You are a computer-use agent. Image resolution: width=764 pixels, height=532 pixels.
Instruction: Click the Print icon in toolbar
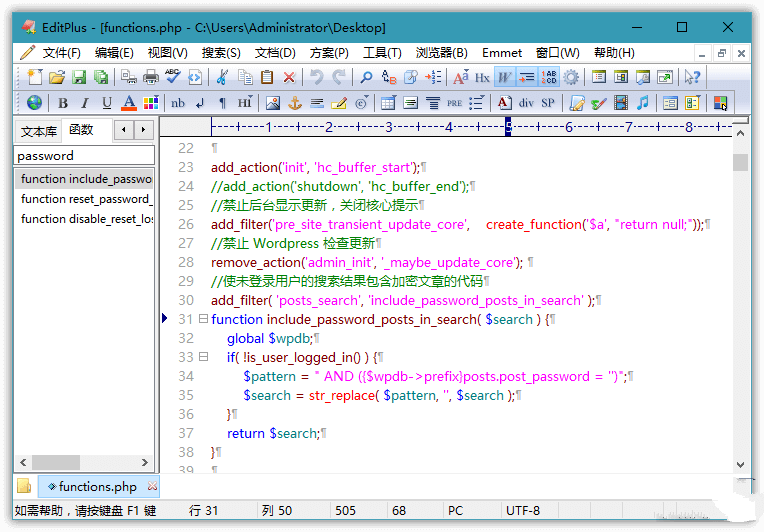pos(150,77)
